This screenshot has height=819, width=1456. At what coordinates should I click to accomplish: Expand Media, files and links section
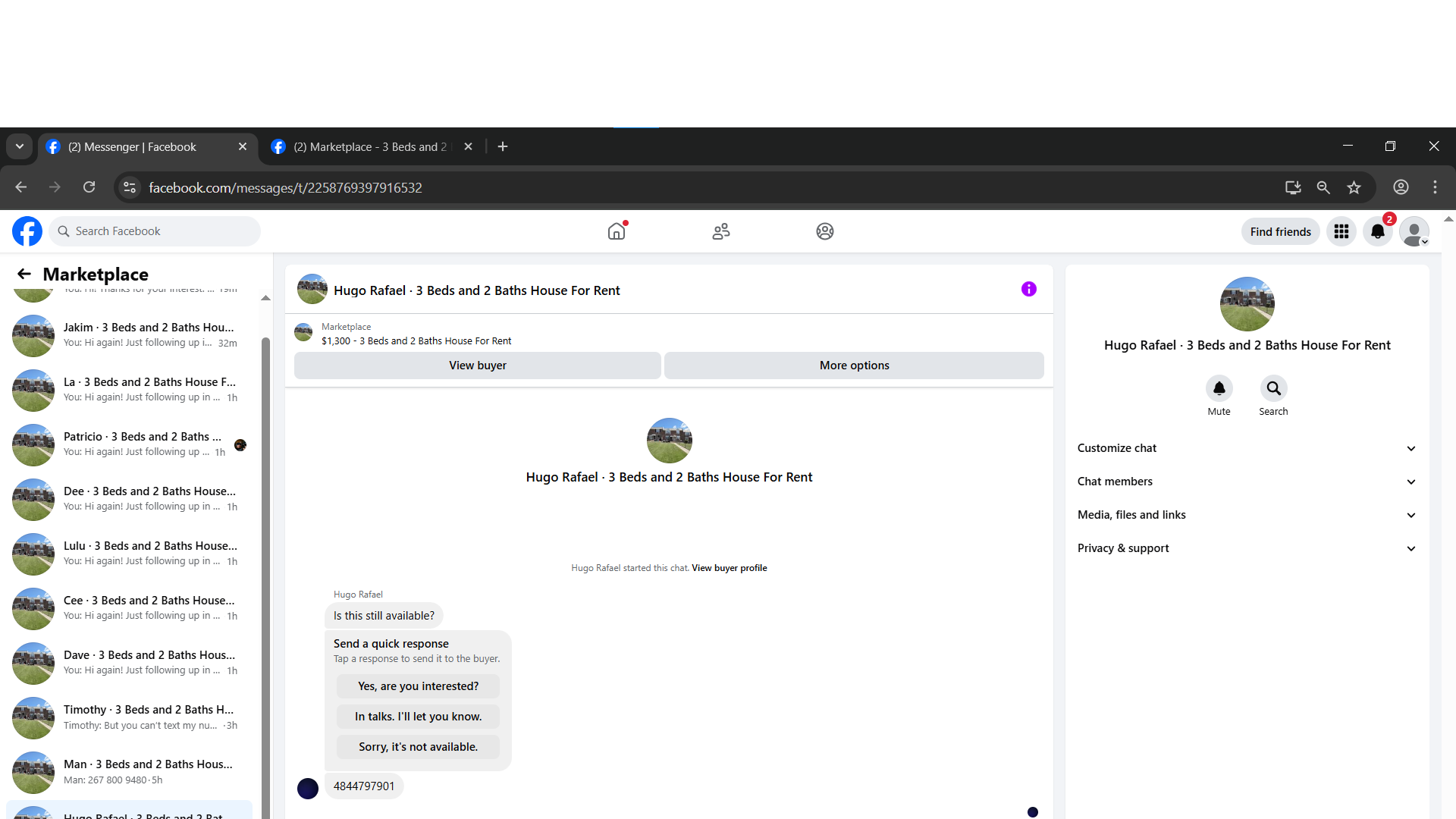(x=1247, y=515)
